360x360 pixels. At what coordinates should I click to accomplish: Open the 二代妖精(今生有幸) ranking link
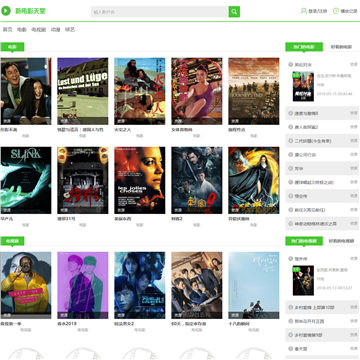[x=308, y=141]
